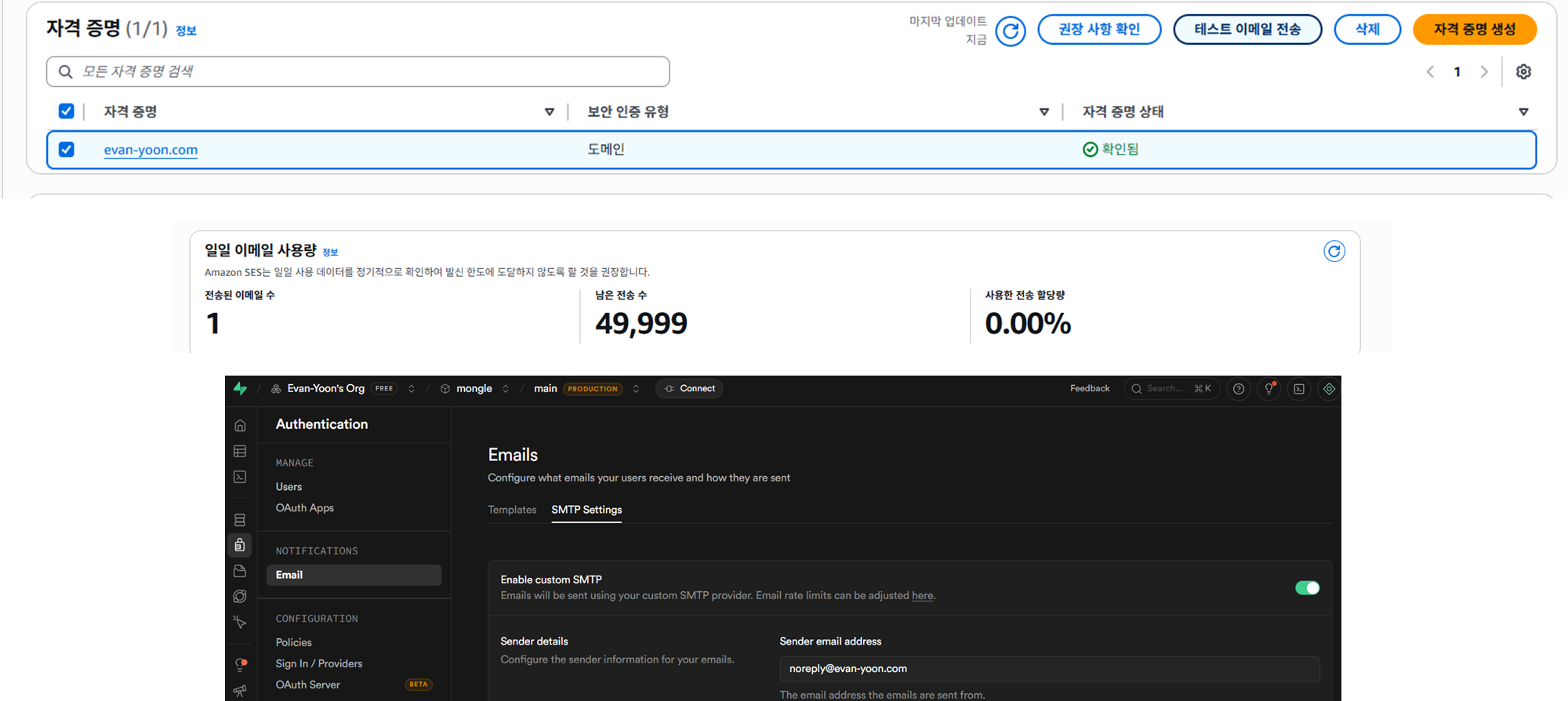Click the 테스트 이메일 전송 button
This screenshot has height=701, width=1568.
tap(1247, 30)
